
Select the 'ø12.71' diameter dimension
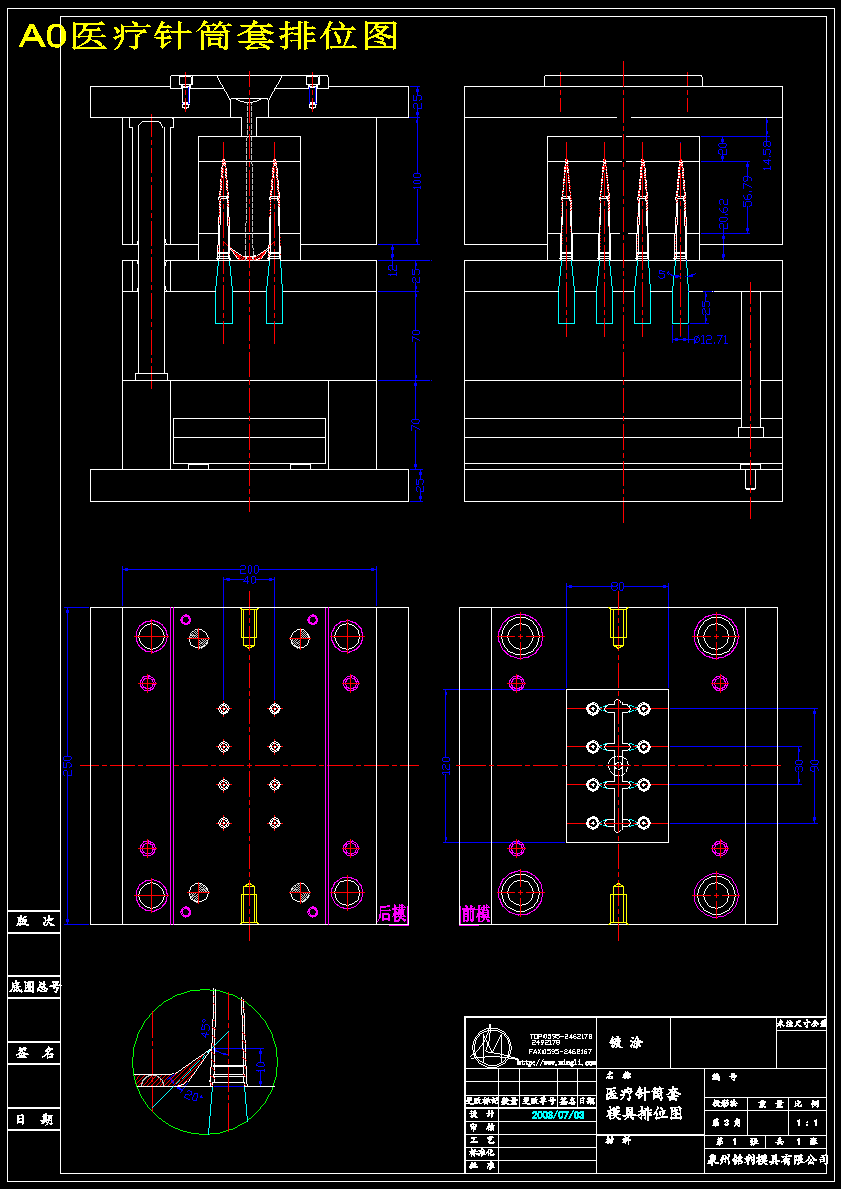711,340
